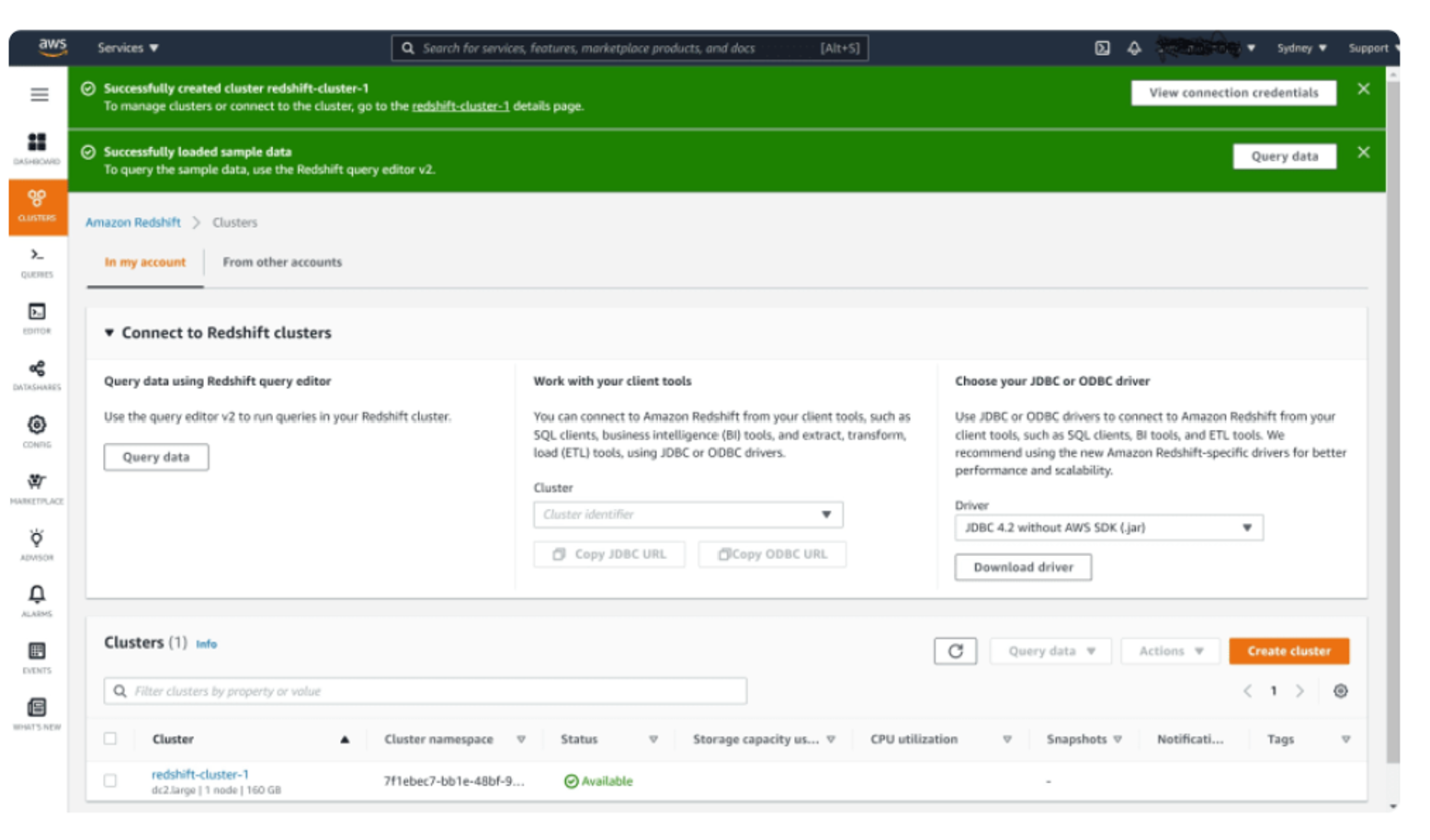
Task: Click the refresh clusters icon button
Action: click(955, 651)
